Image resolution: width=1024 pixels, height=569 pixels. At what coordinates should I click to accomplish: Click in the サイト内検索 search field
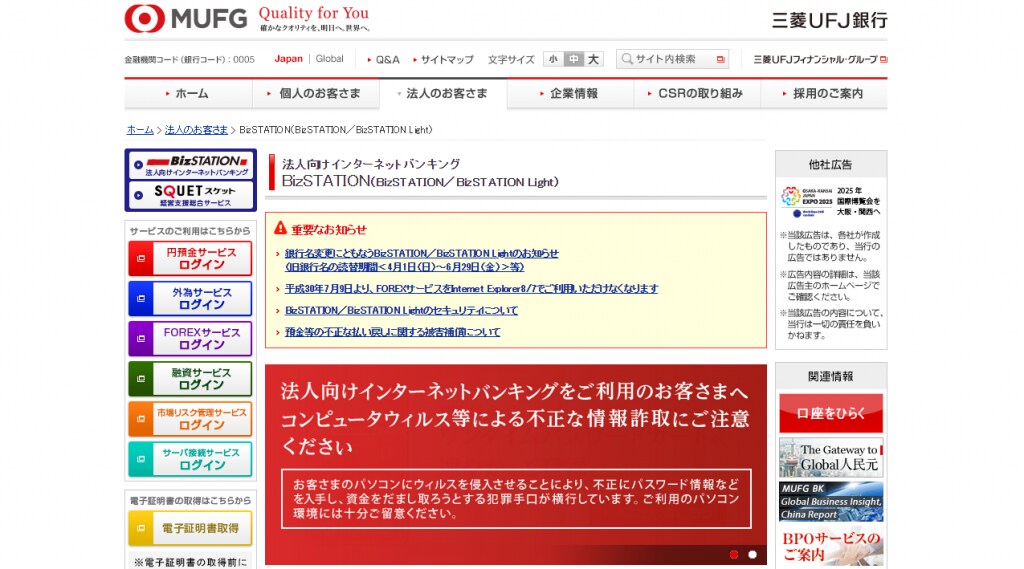click(x=673, y=59)
